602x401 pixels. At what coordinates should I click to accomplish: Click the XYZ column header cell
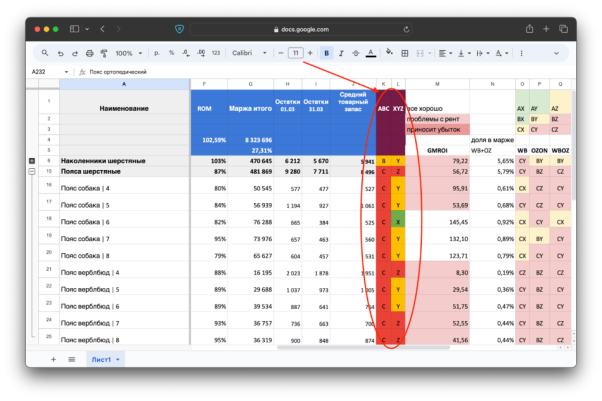[x=398, y=109]
